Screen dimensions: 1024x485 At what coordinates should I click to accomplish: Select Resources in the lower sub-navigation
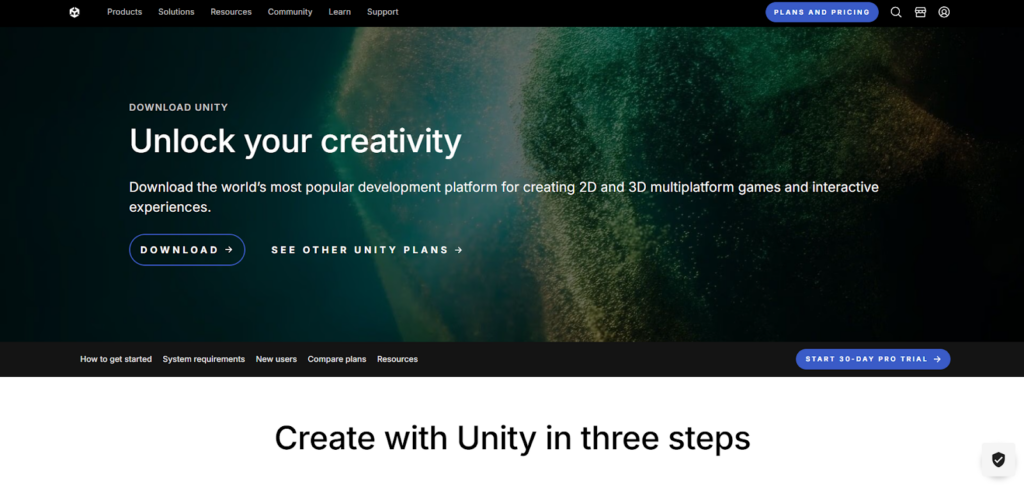tap(397, 359)
